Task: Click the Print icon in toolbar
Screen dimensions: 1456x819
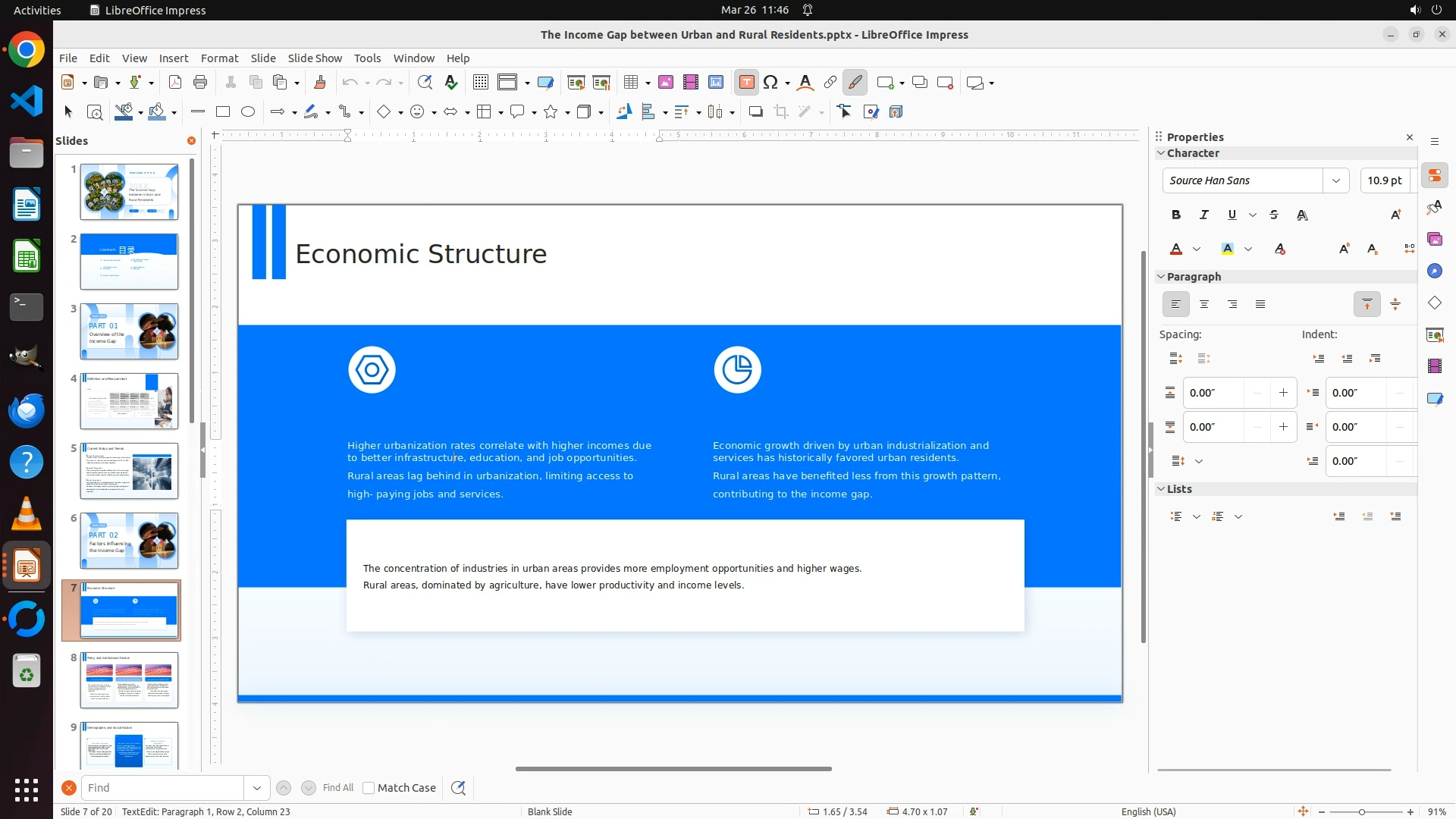Action: point(200,83)
